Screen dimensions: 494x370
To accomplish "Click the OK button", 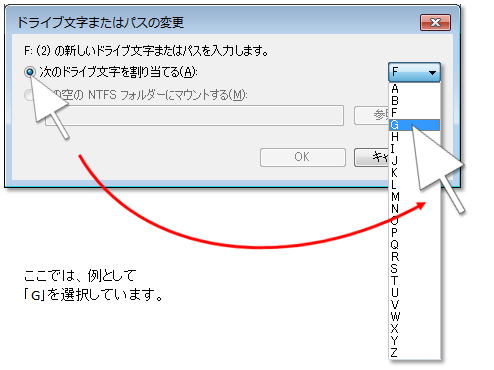I will pyautogui.click(x=303, y=157).
